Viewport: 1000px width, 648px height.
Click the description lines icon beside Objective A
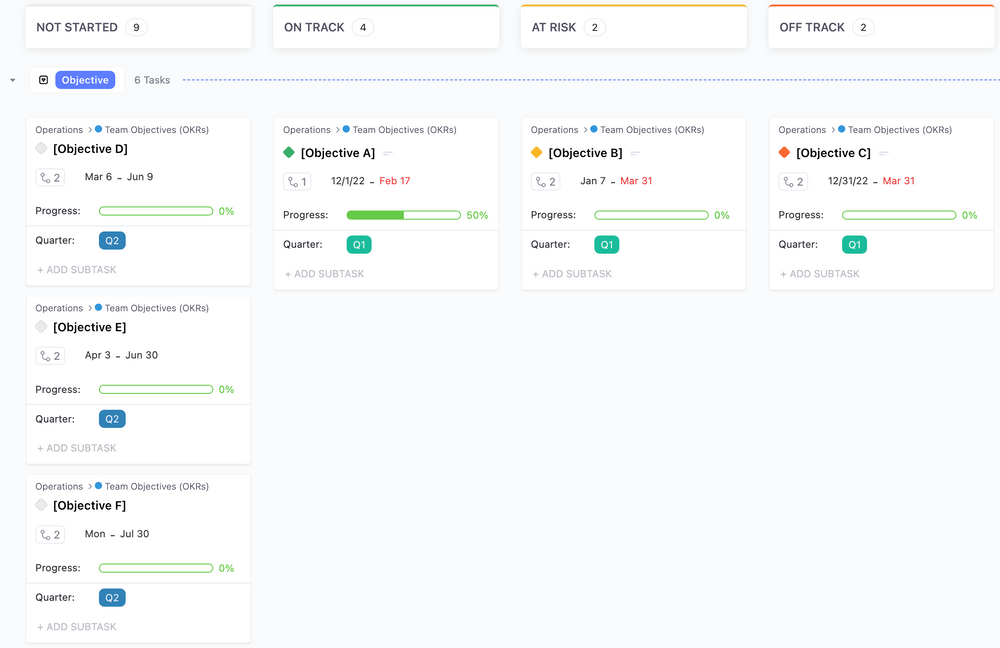pos(388,154)
